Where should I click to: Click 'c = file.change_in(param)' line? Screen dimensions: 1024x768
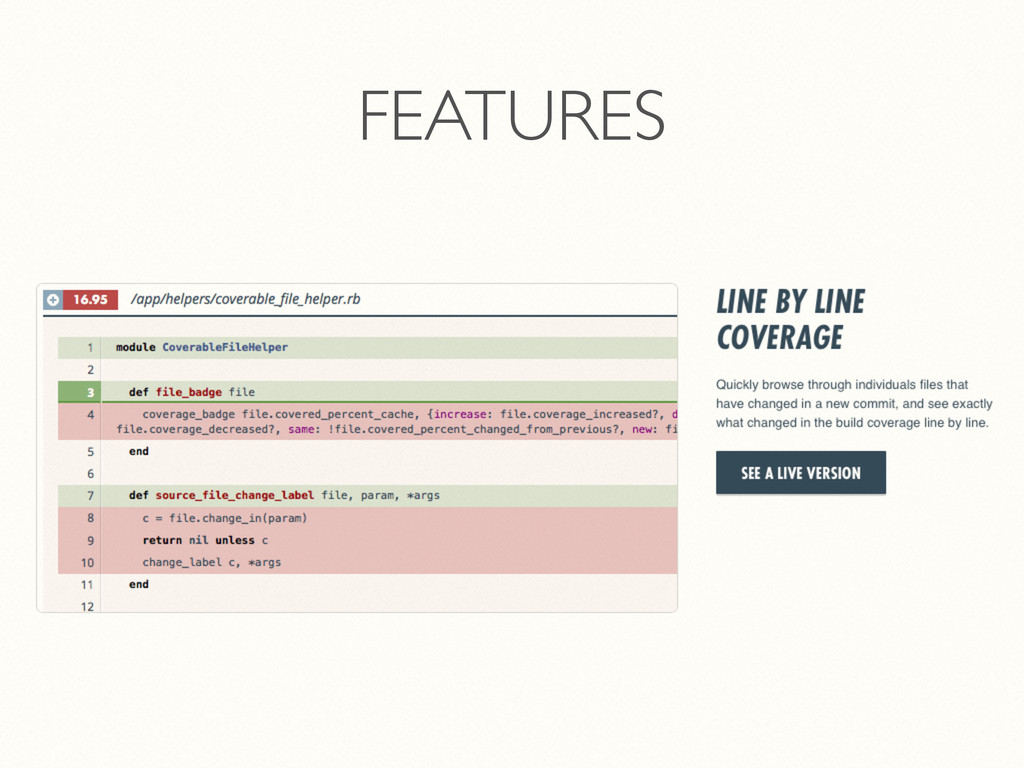click(225, 518)
